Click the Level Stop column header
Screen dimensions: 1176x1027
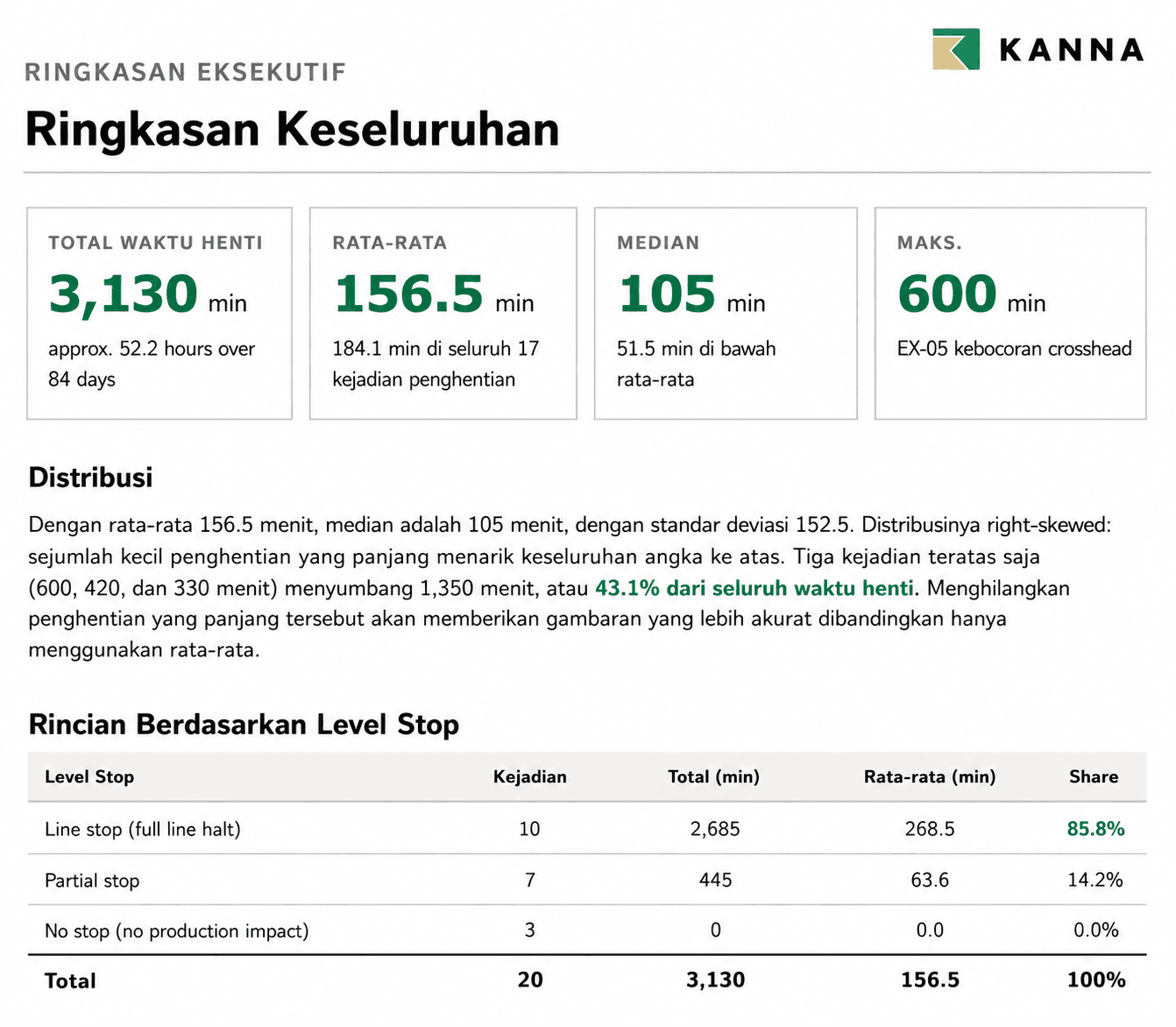point(89,776)
